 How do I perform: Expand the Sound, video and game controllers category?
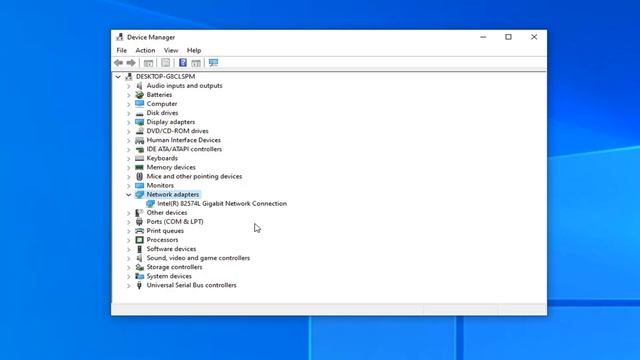coord(129,258)
